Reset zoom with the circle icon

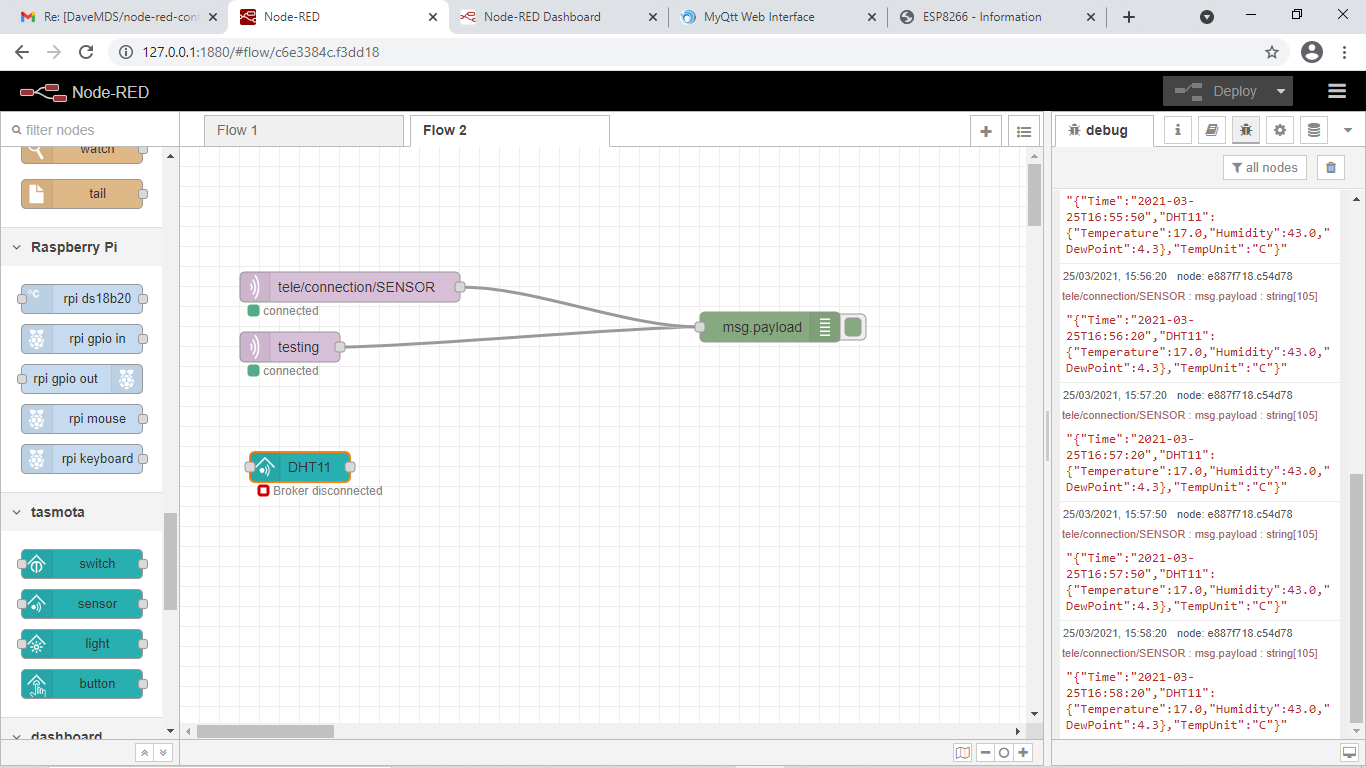[1001, 752]
